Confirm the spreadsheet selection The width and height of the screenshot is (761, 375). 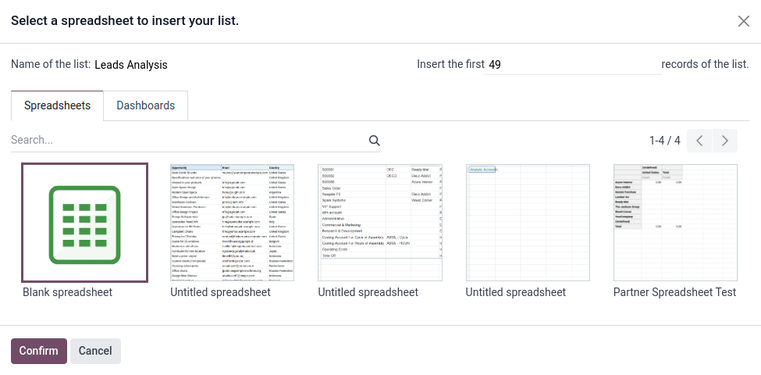(x=39, y=351)
